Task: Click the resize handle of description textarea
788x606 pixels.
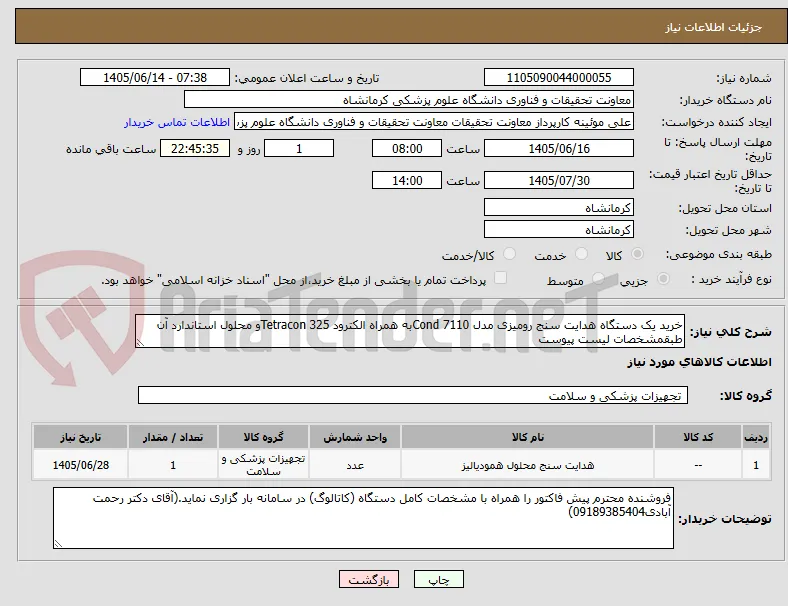Action: pyautogui.click(x=140, y=343)
